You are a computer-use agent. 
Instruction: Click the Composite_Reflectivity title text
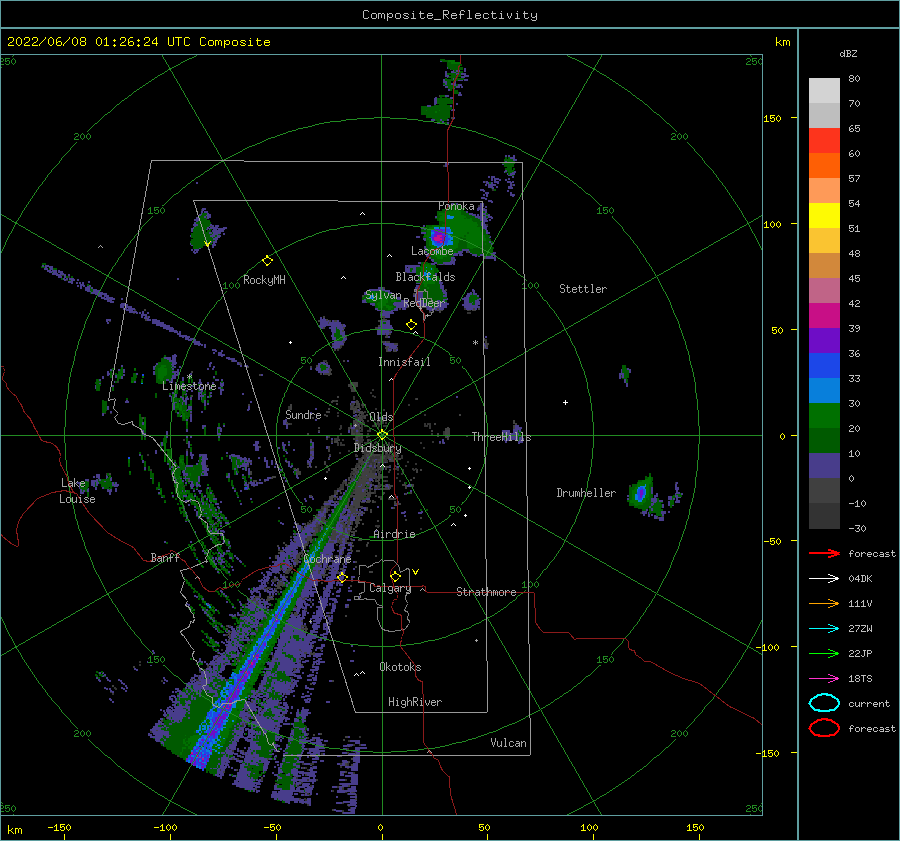tap(450, 15)
